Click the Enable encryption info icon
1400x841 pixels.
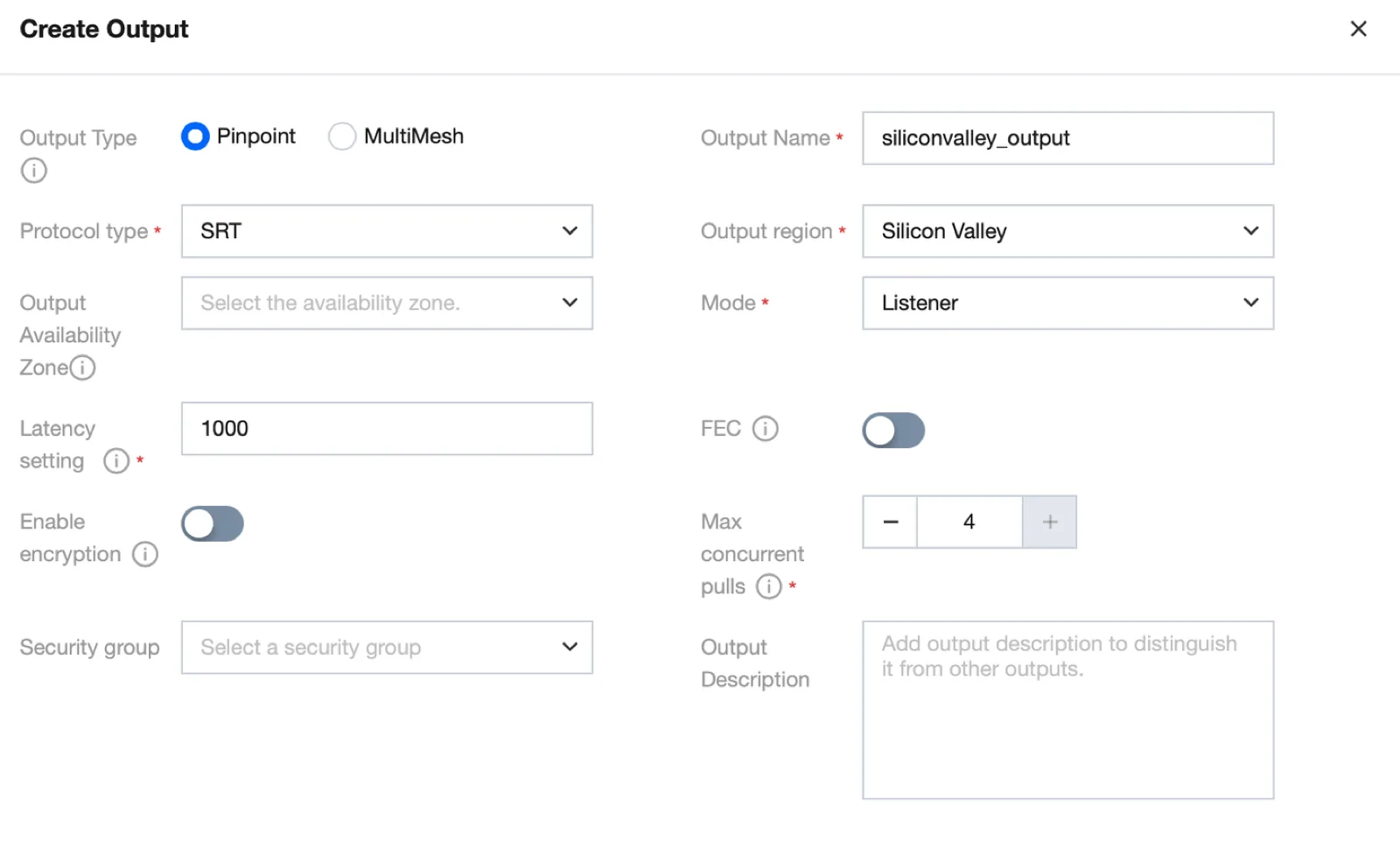(144, 554)
